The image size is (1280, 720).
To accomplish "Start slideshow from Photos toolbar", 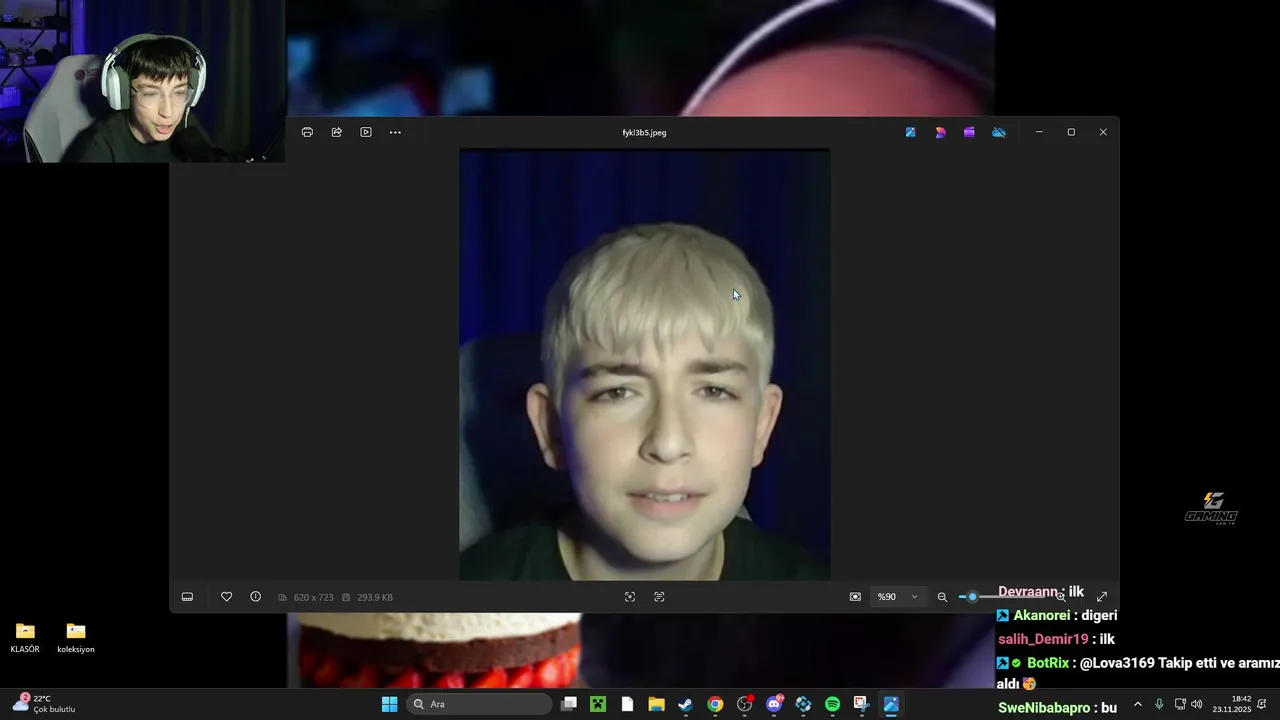I will (x=366, y=132).
